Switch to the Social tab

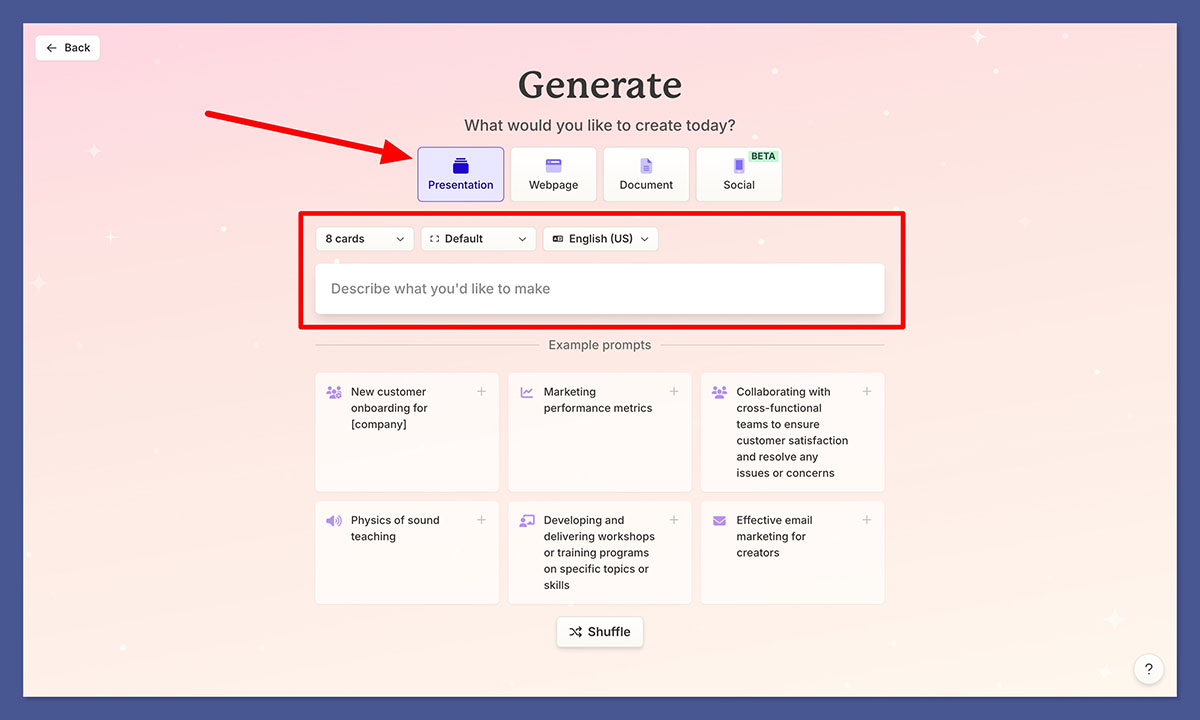(739, 175)
